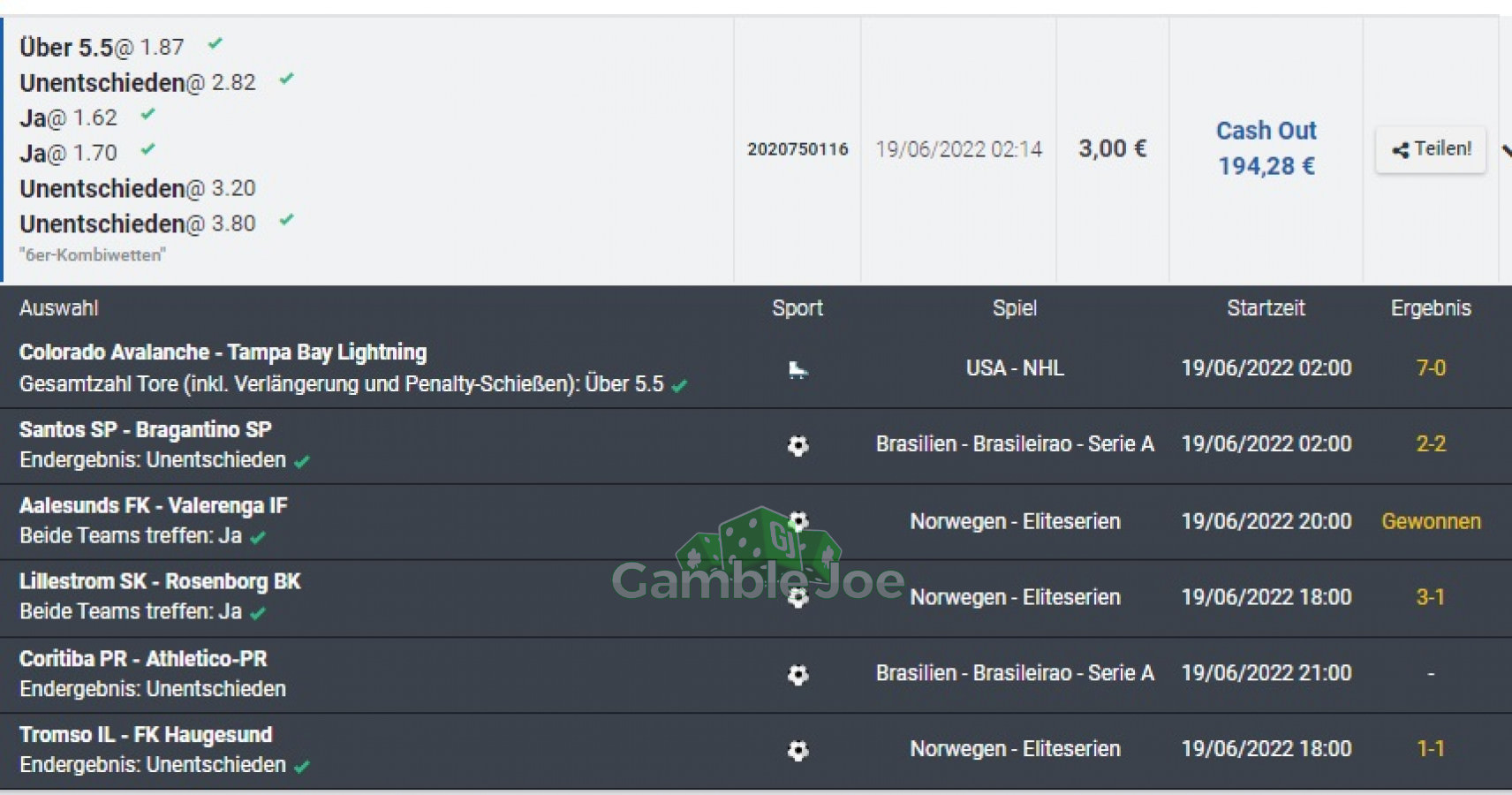Collapse bet details with chevron beside Teilen
This screenshot has height=795, width=1512.
coord(1506,150)
